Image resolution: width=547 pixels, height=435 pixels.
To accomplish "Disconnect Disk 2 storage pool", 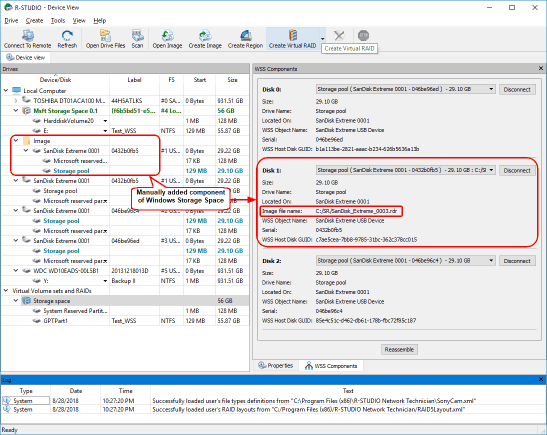I will coord(517,261).
